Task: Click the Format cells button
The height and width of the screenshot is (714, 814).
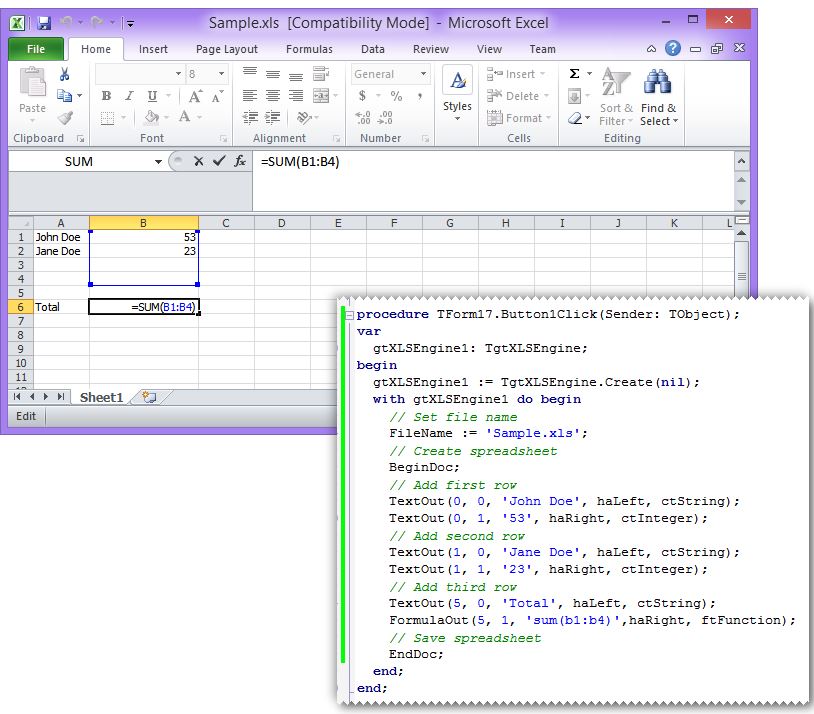Action: coord(519,118)
